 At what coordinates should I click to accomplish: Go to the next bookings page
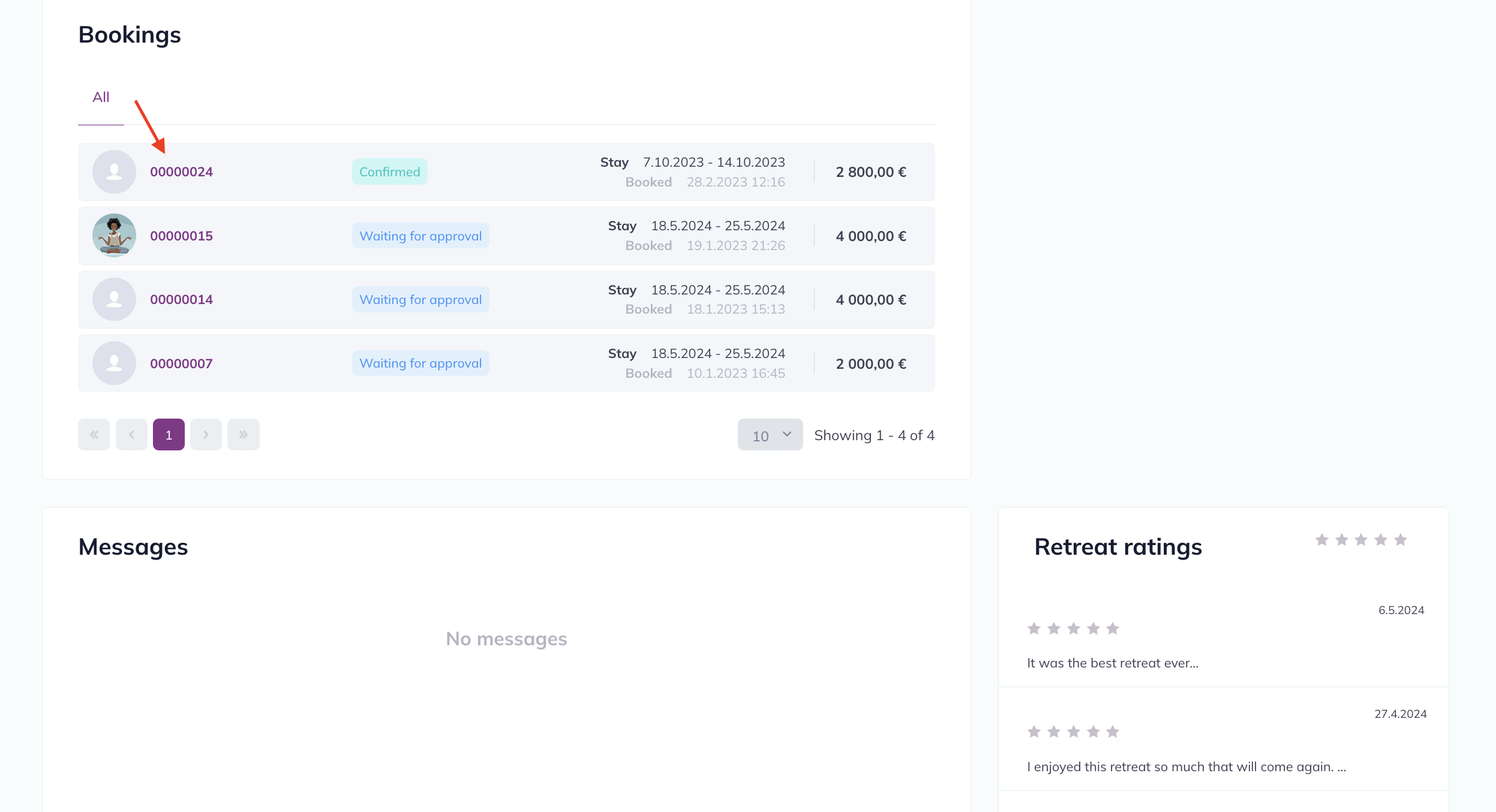tap(206, 434)
